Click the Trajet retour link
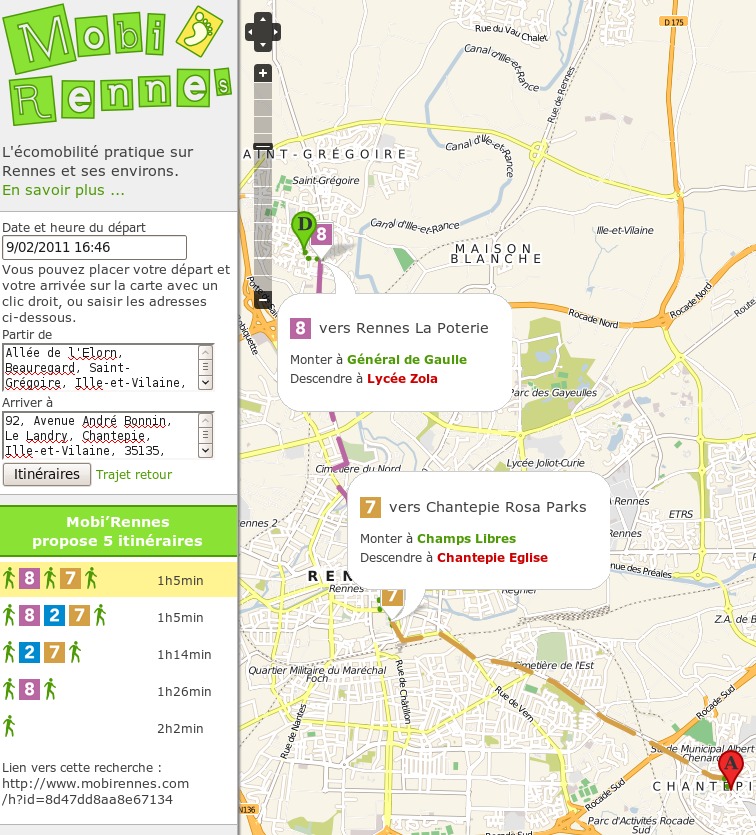756x835 pixels. coord(134,474)
